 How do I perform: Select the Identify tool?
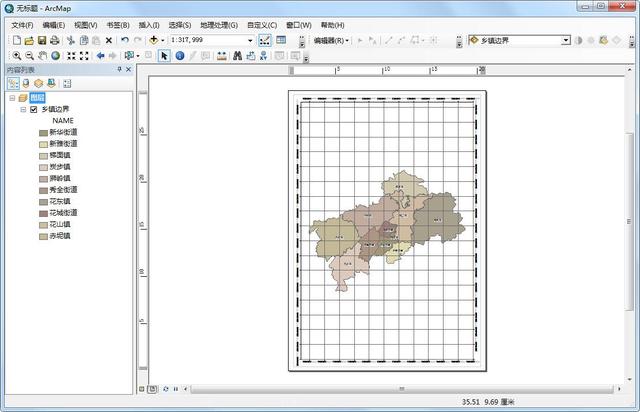point(180,56)
